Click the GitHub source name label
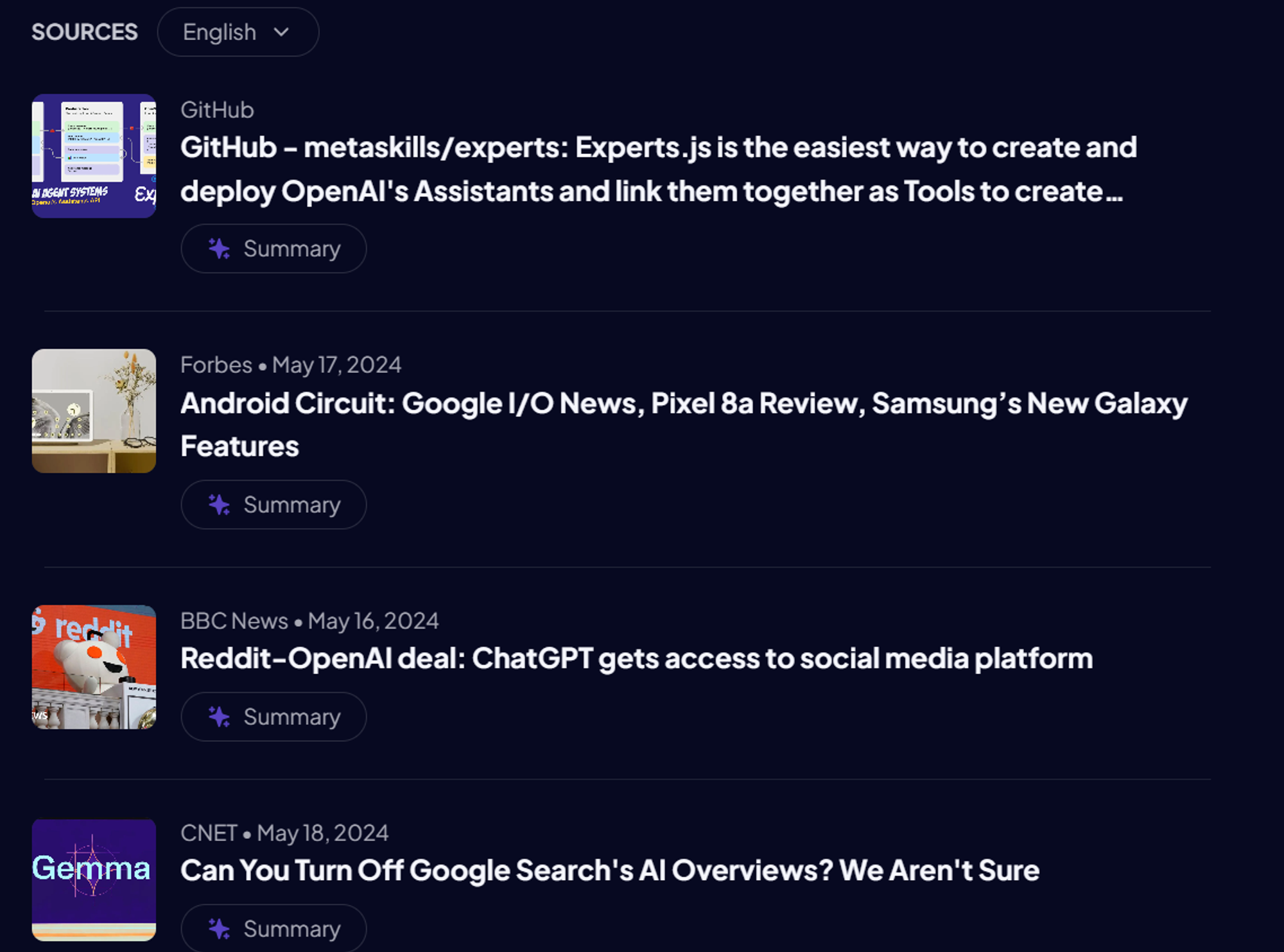The image size is (1284, 952). pos(217,110)
